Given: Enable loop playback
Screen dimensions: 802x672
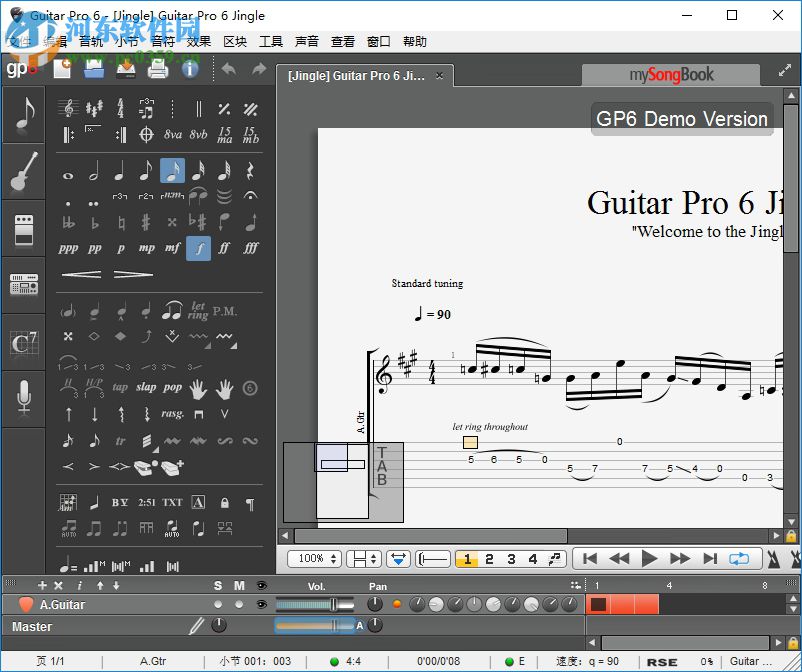Looking at the screenshot, I should (739, 559).
